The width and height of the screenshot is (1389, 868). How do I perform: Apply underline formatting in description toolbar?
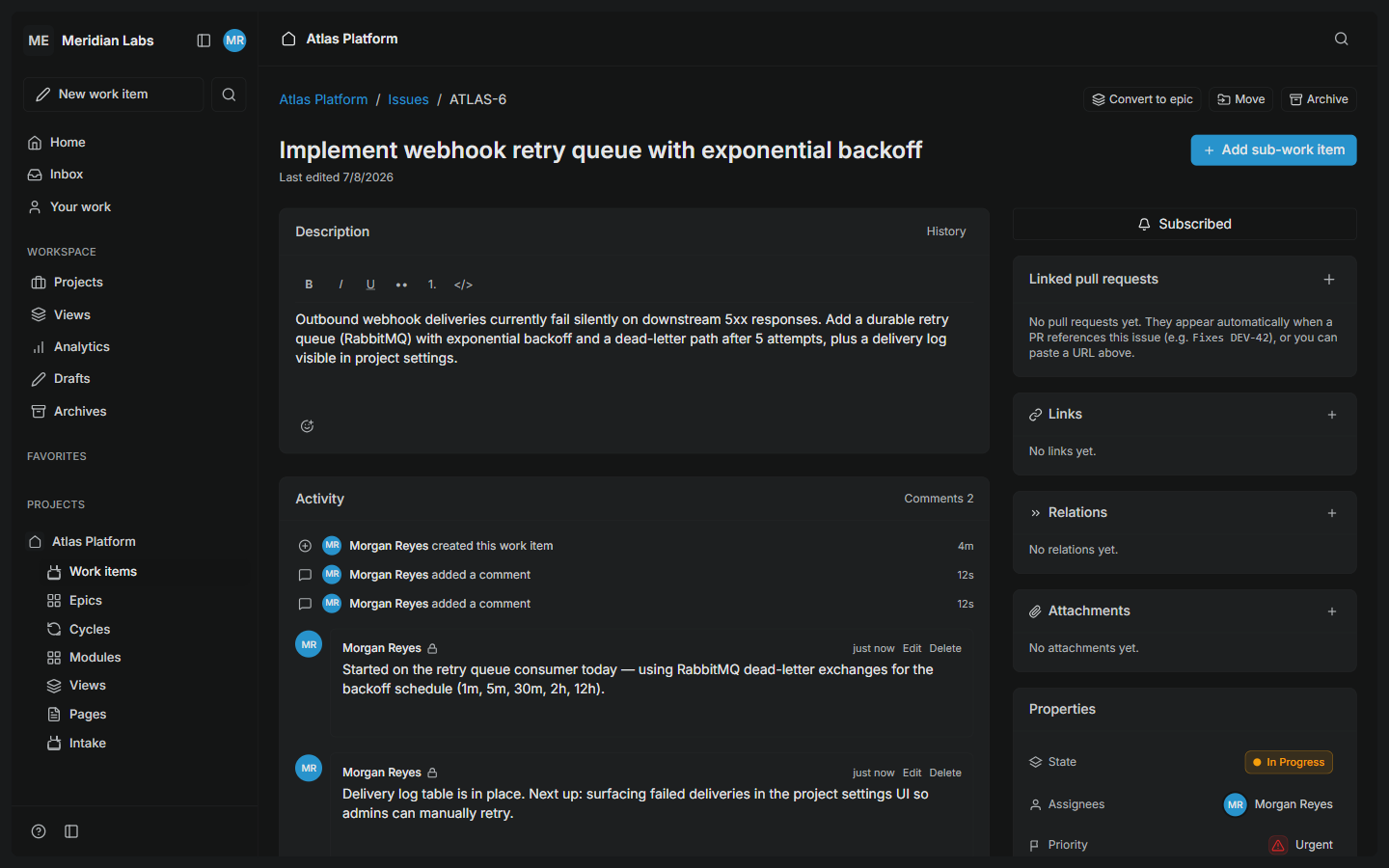click(370, 285)
